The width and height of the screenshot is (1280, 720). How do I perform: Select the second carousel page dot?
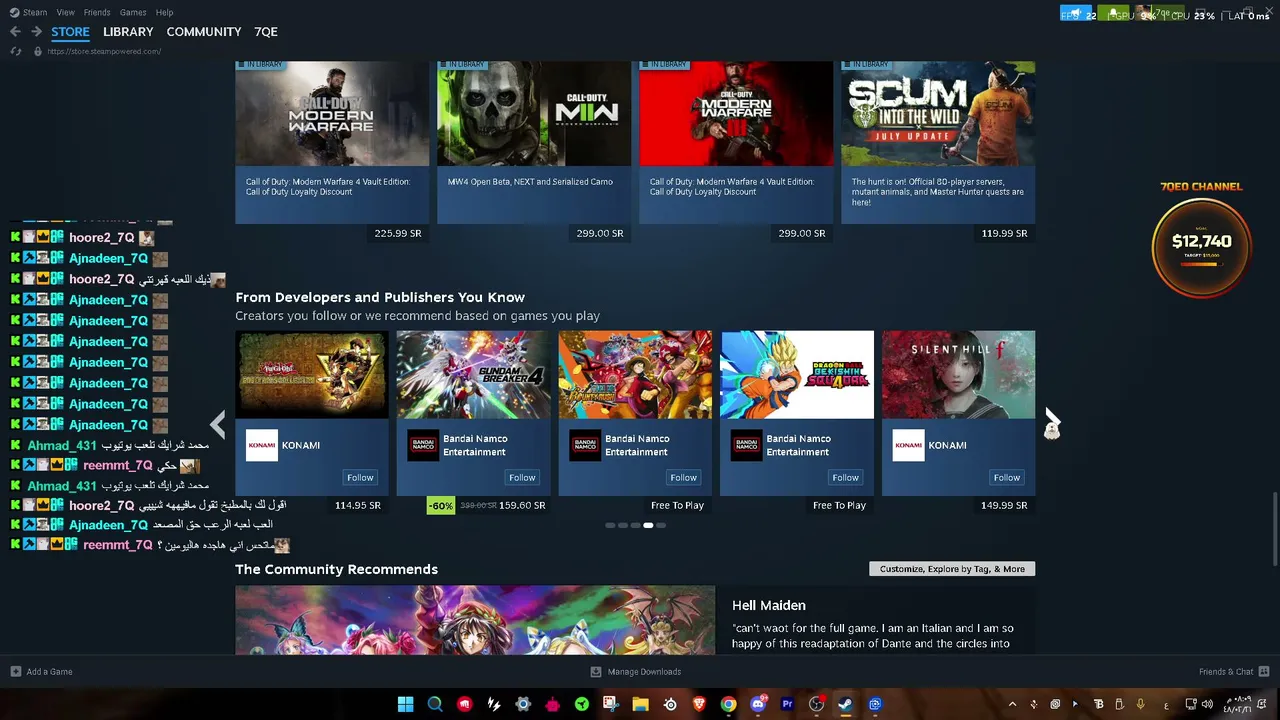(623, 525)
